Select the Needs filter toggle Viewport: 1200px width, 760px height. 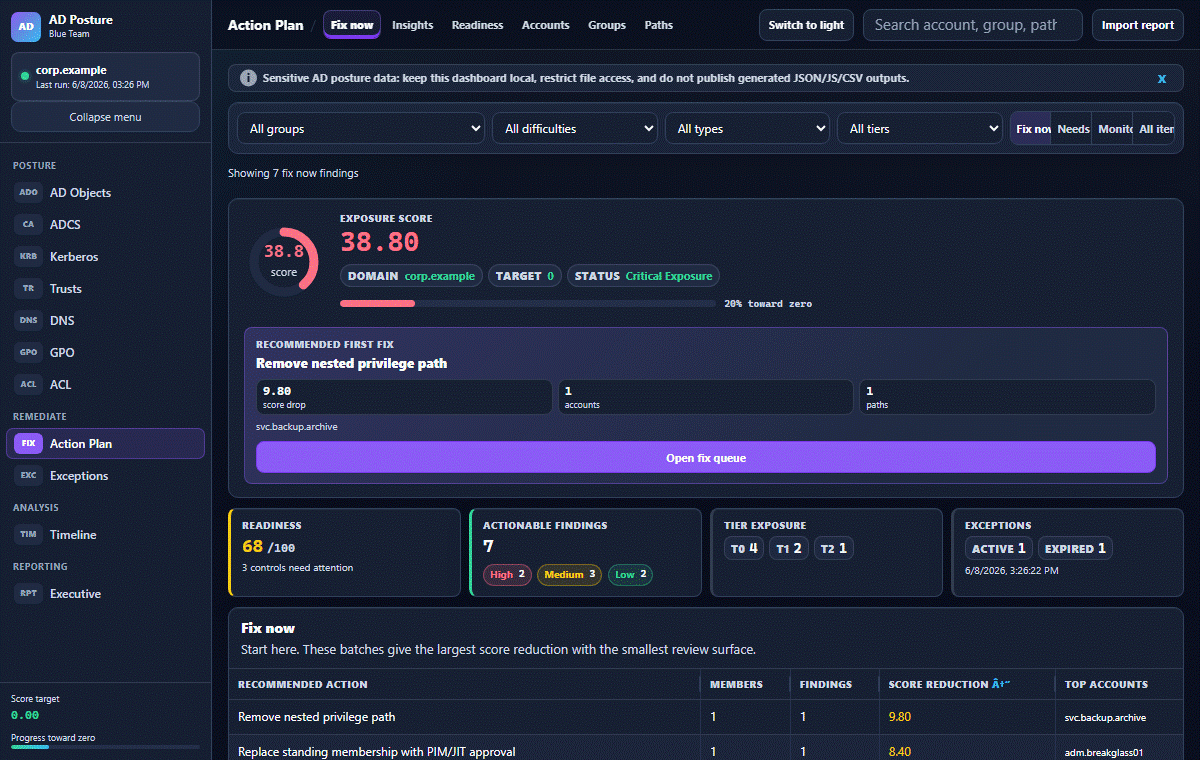pyautogui.click(x=1072, y=129)
